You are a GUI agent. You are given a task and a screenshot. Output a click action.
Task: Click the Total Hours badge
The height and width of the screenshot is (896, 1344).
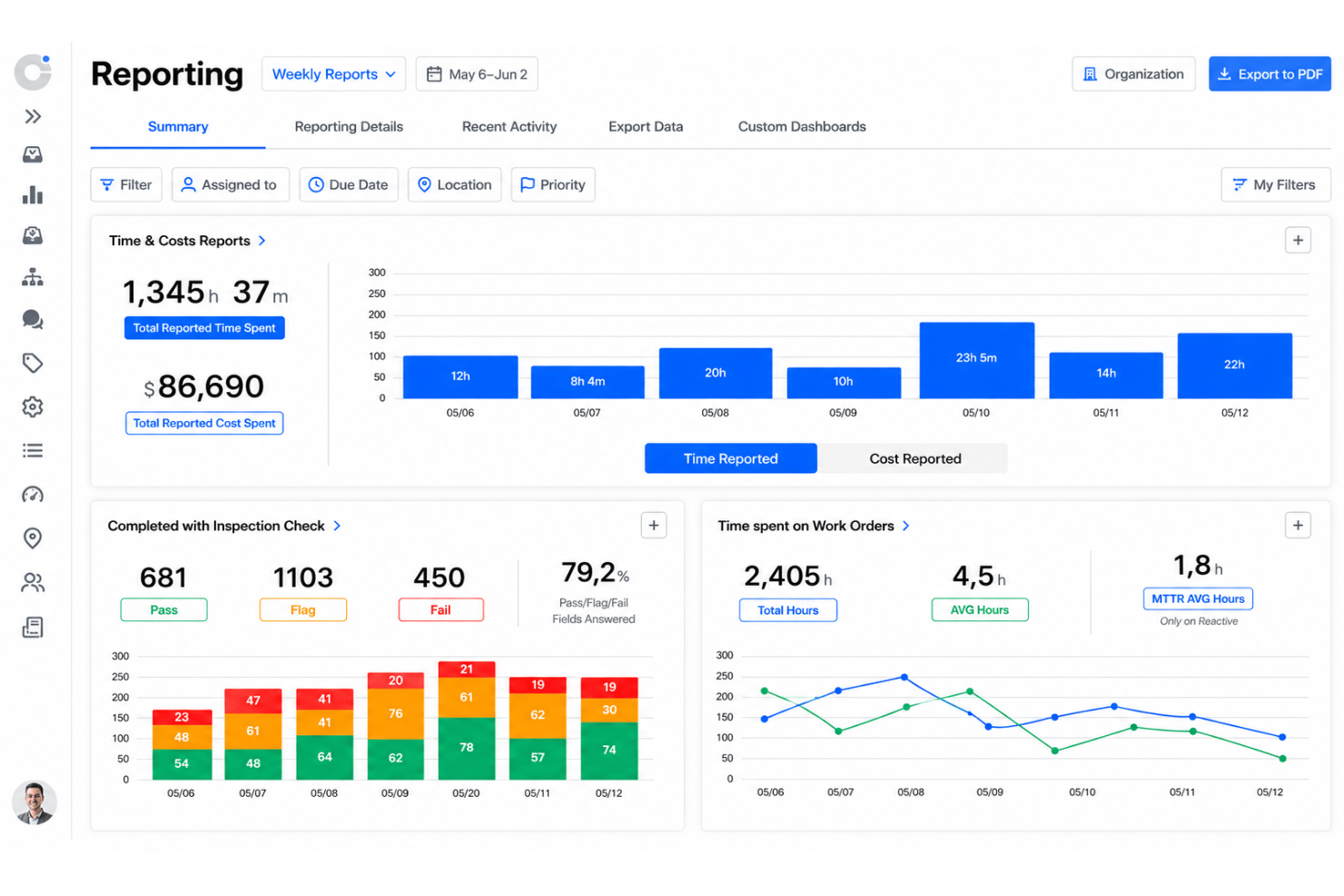click(x=788, y=610)
